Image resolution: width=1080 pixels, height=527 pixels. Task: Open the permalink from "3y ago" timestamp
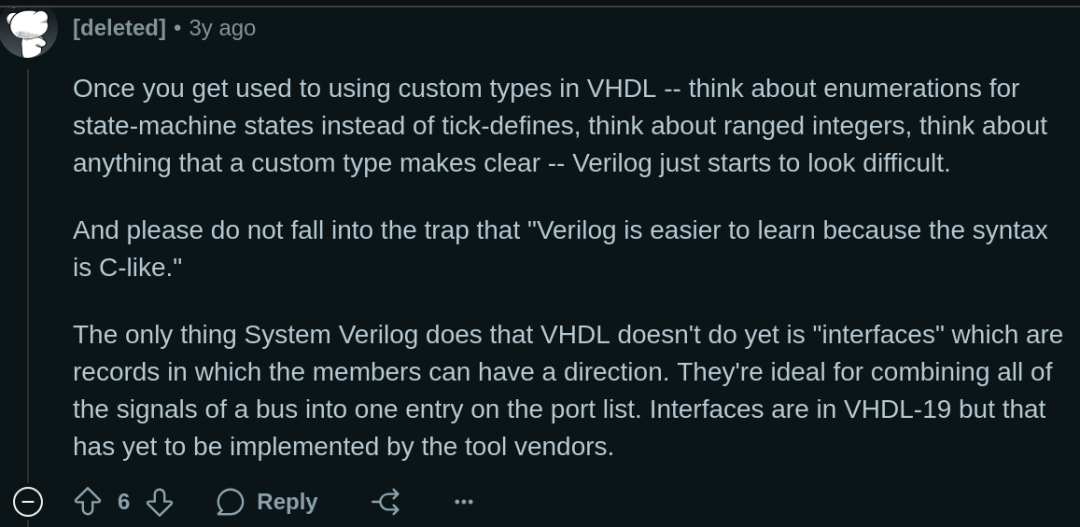222,28
